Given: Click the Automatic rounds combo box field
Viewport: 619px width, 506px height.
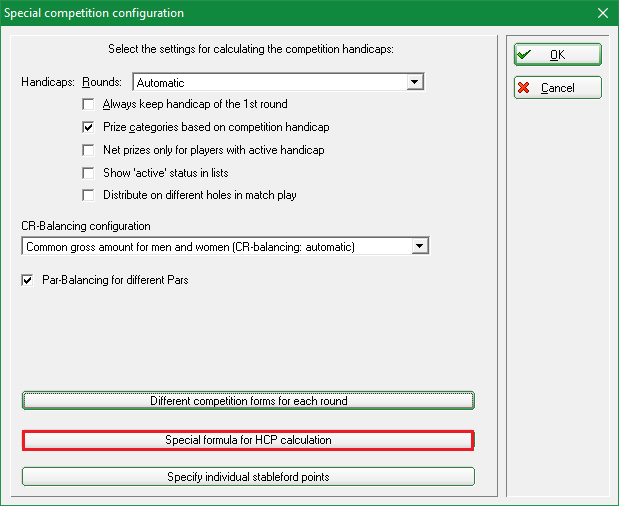Looking at the screenshot, I should click(278, 82).
